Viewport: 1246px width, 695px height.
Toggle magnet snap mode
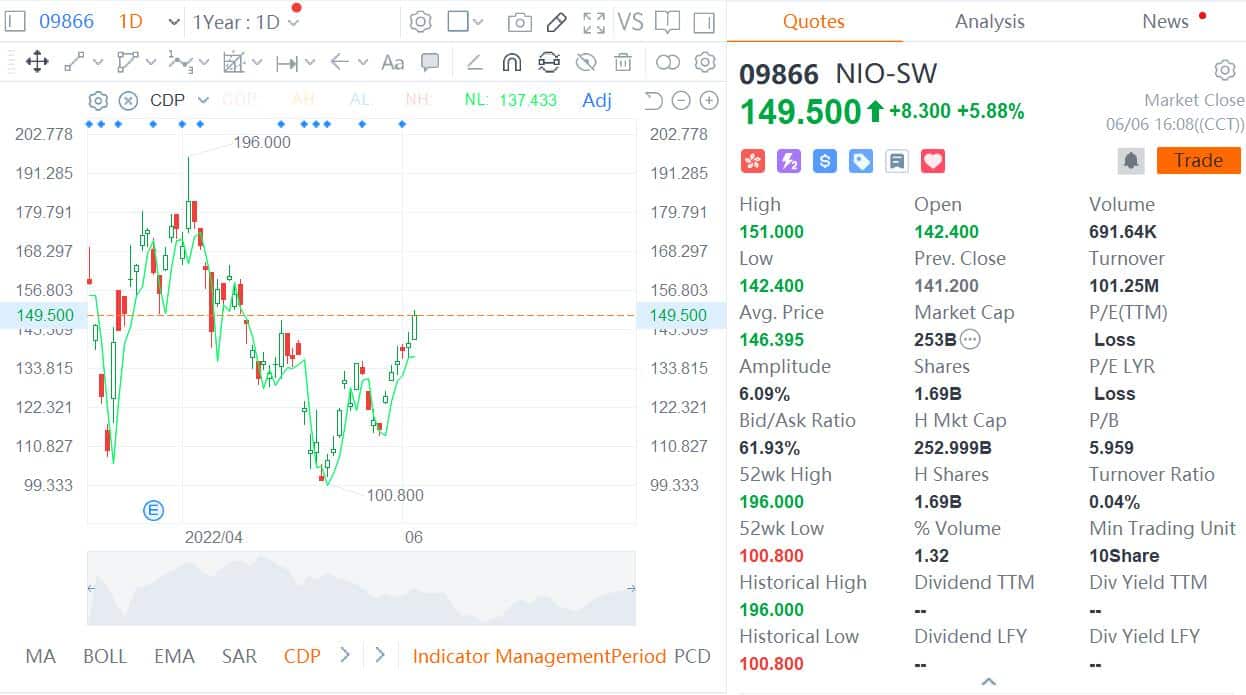tap(511, 62)
